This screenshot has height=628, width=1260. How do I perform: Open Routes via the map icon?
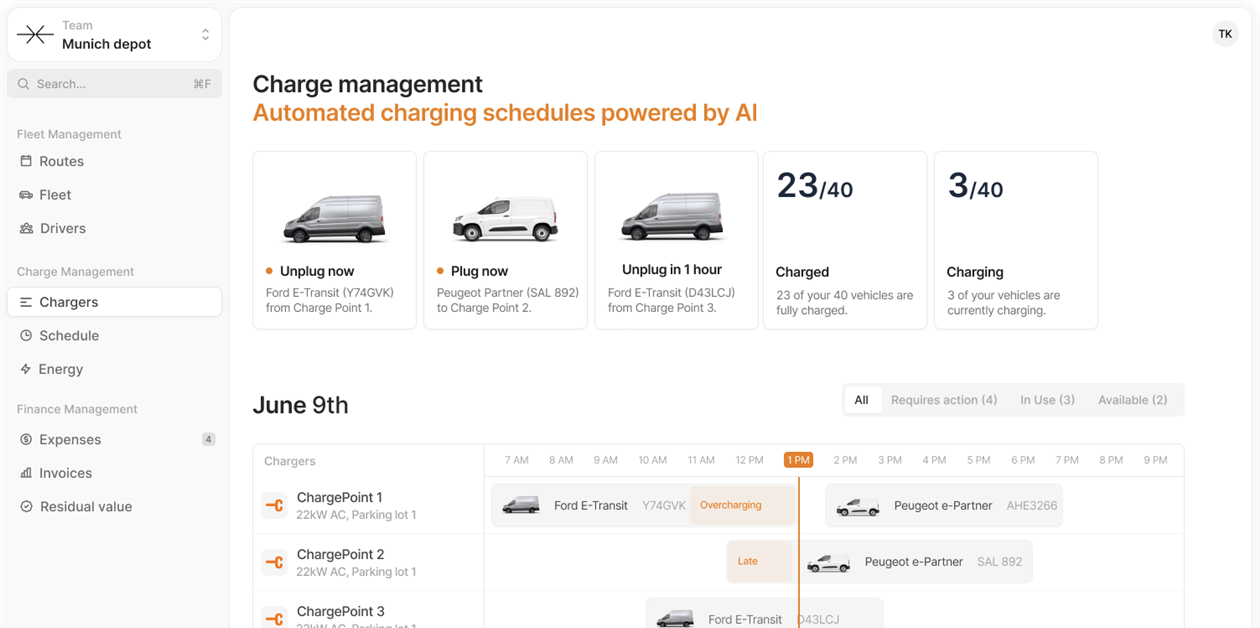[x=24, y=161]
